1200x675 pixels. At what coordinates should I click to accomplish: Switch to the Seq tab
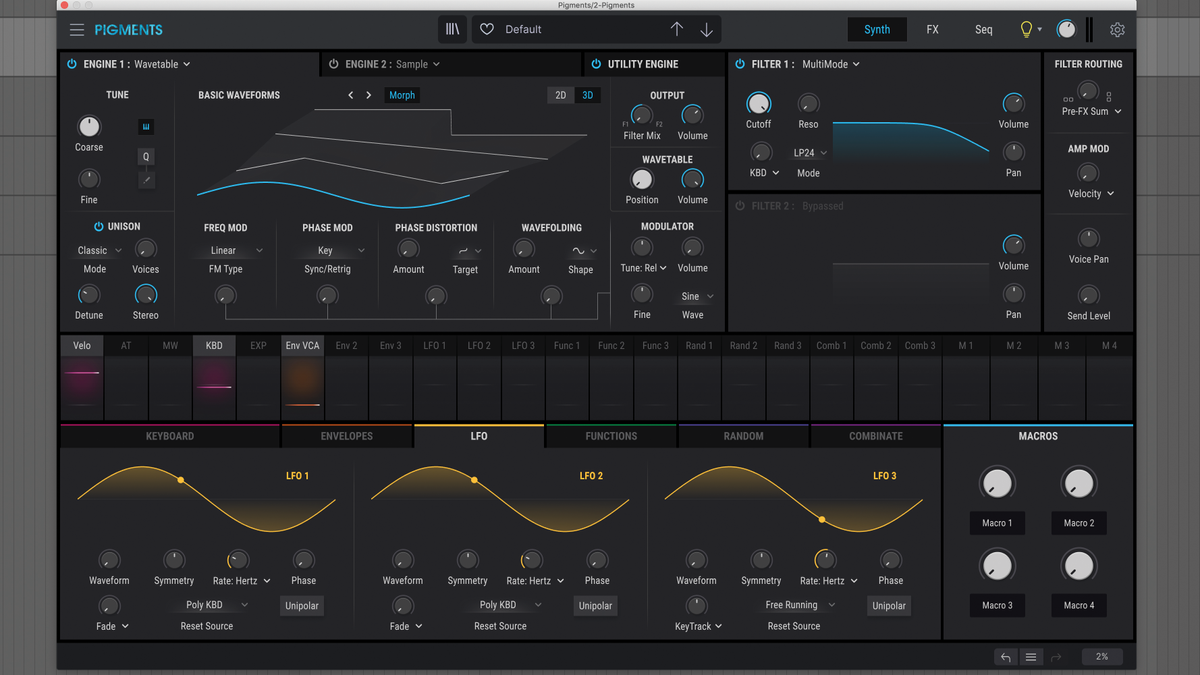[x=984, y=30]
